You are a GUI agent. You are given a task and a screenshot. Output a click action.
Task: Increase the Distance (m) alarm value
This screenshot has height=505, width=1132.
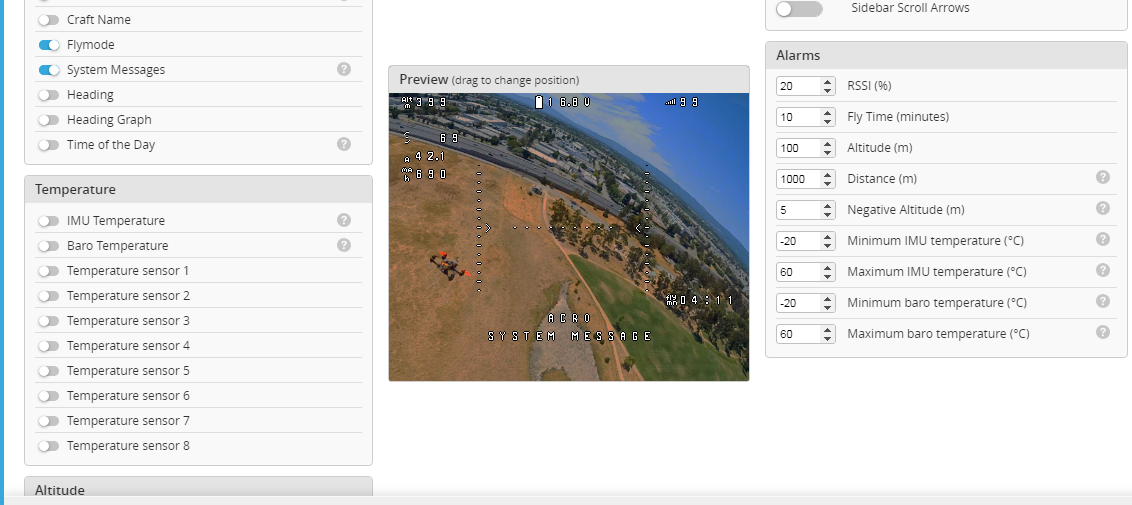pyautogui.click(x=827, y=175)
